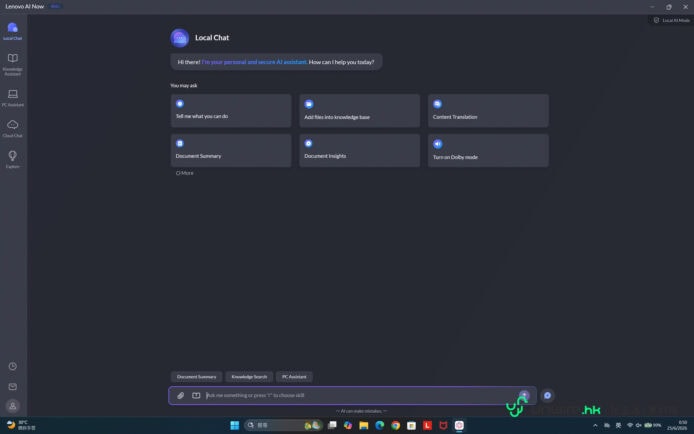Select the 'Tell me what you can do' card
The width and height of the screenshot is (694, 434).
point(231,111)
